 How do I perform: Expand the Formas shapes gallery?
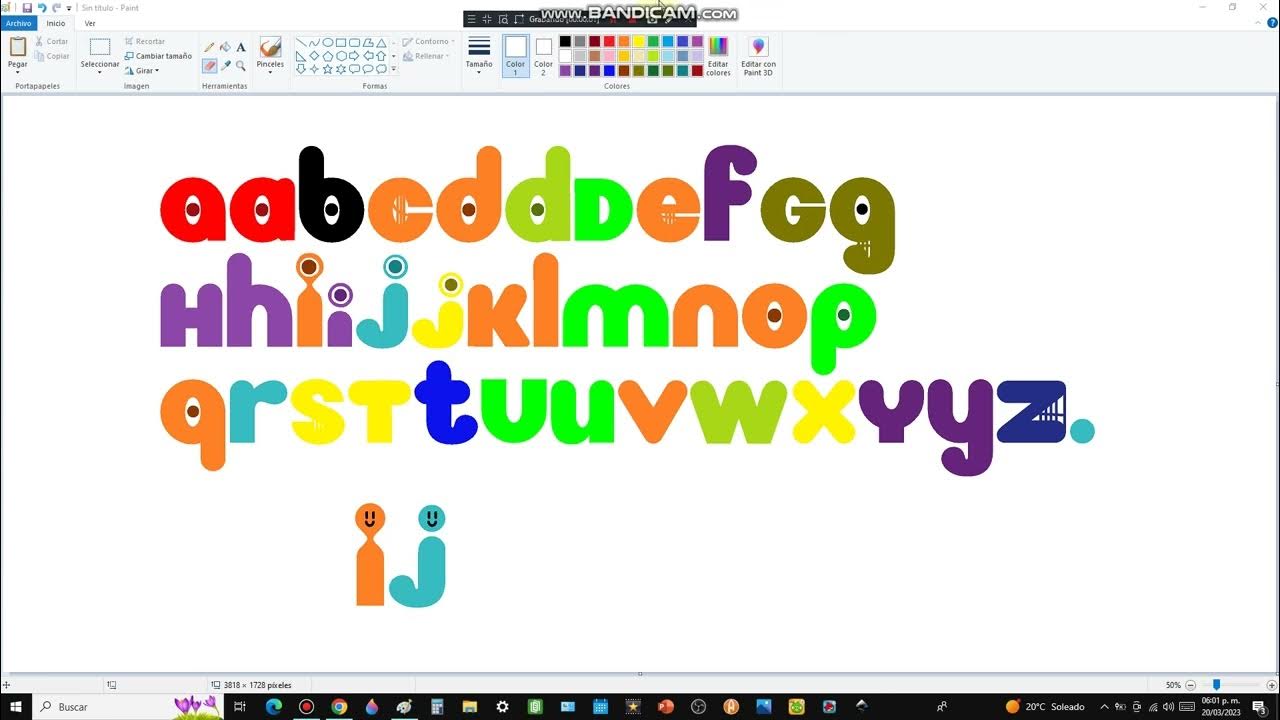click(x=393, y=70)
